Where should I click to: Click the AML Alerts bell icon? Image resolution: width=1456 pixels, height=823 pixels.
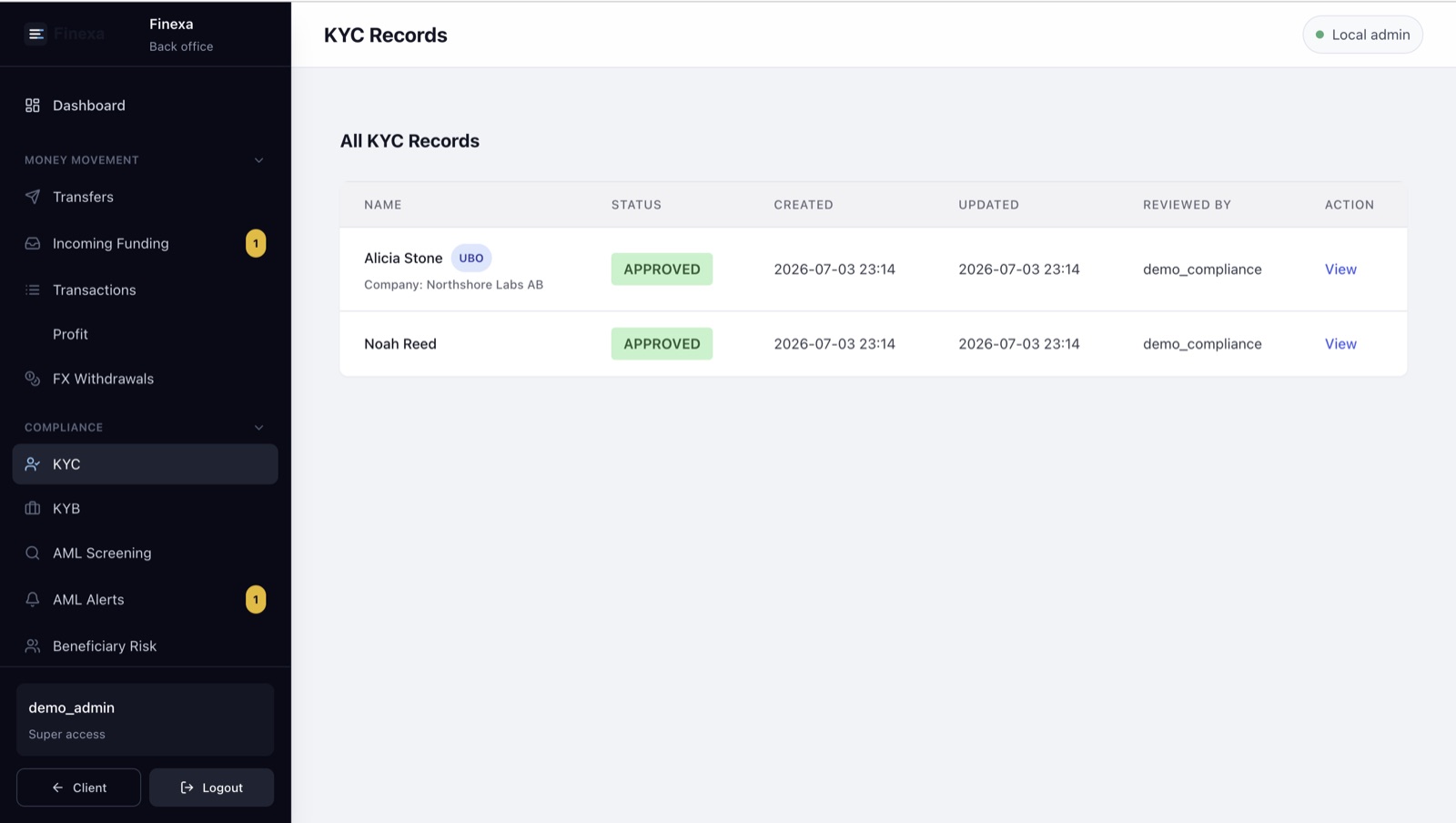(33, 599)
